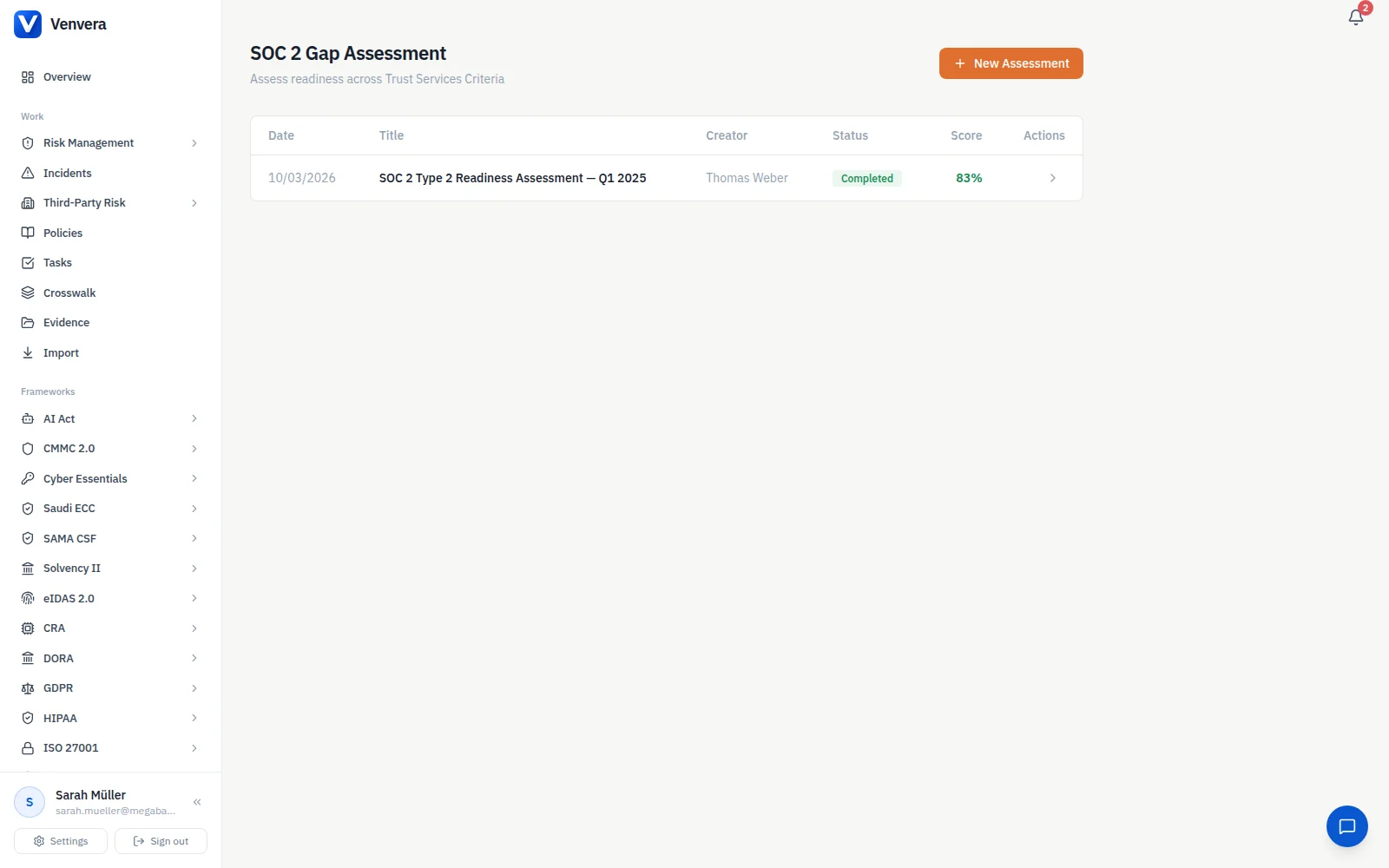
Task: Open the notifications bell
Action: click(1356, 17)
